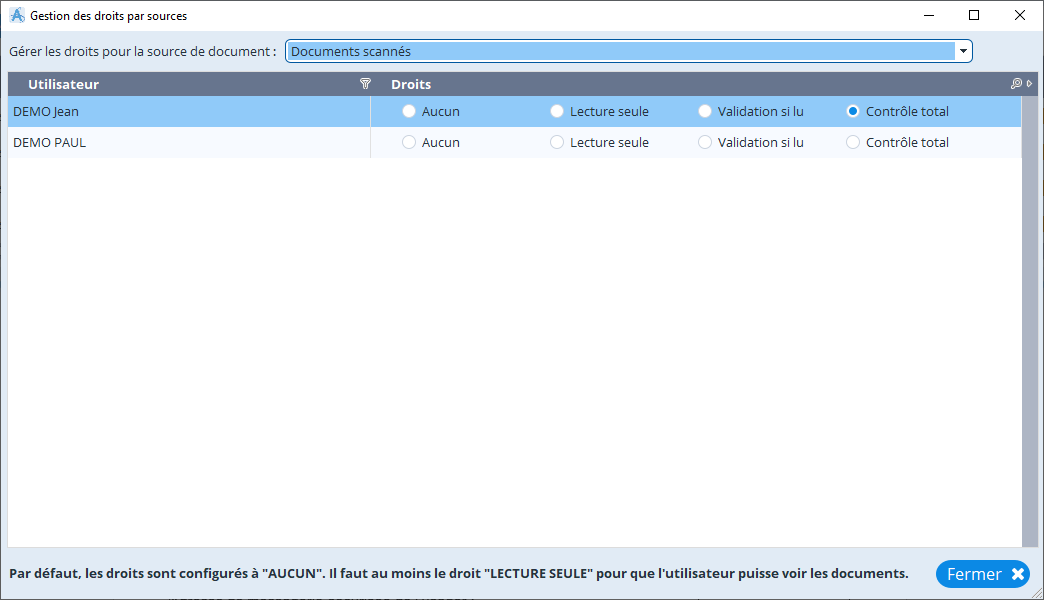Image resolution: width=1044 pixels, height=600 pixels.
Task: Select Lecture seule for DEMO PAUL
Action: [557, 143]
